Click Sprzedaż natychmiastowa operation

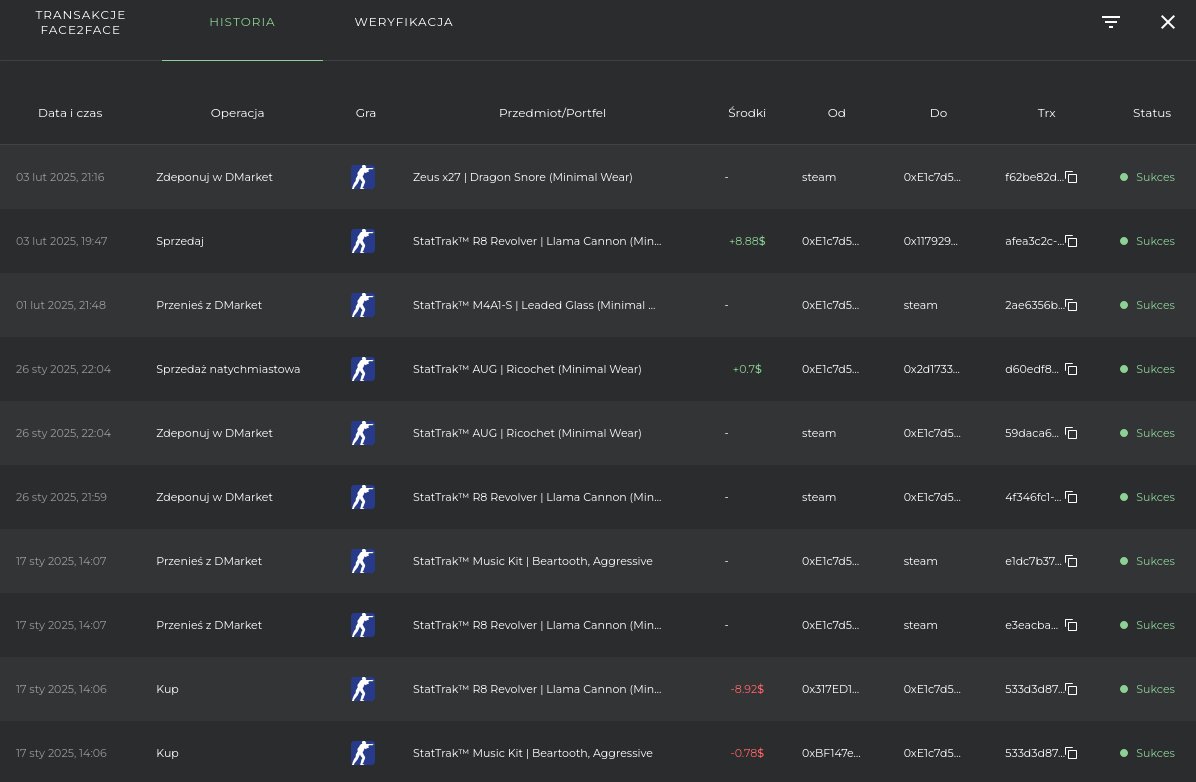[228, 369]
